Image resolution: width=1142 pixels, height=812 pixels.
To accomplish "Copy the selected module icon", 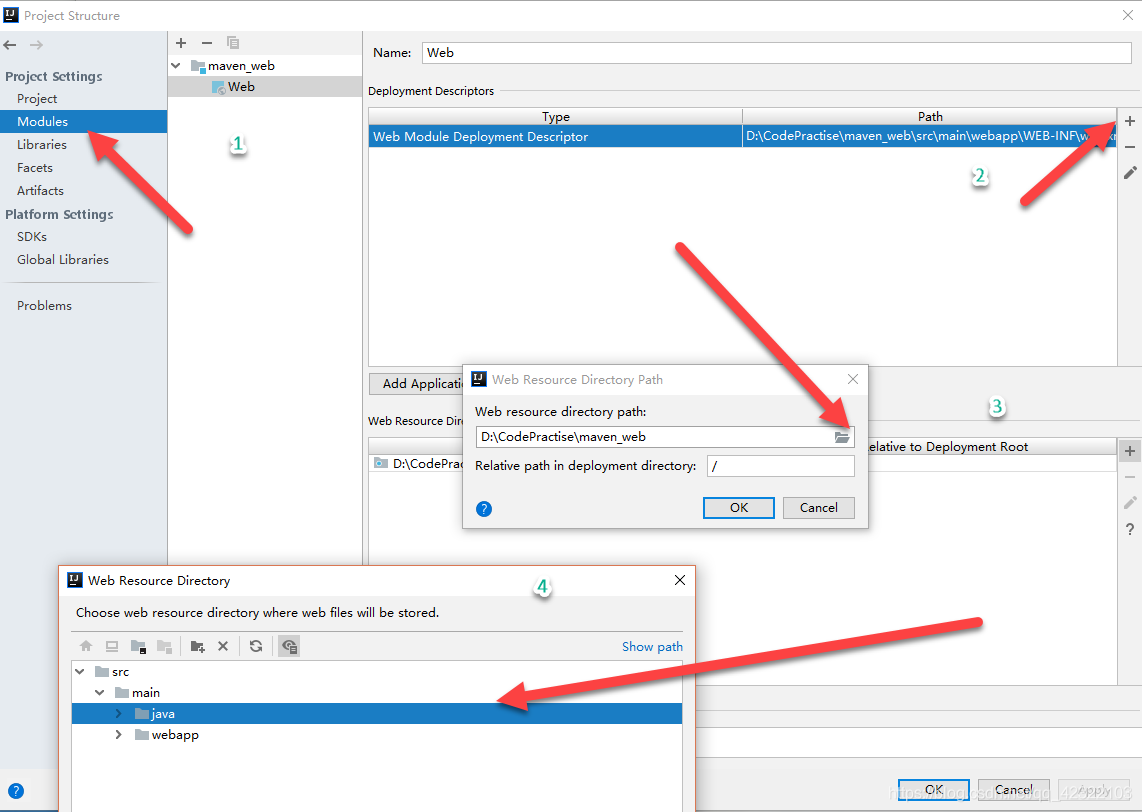I will coord(233,43).
